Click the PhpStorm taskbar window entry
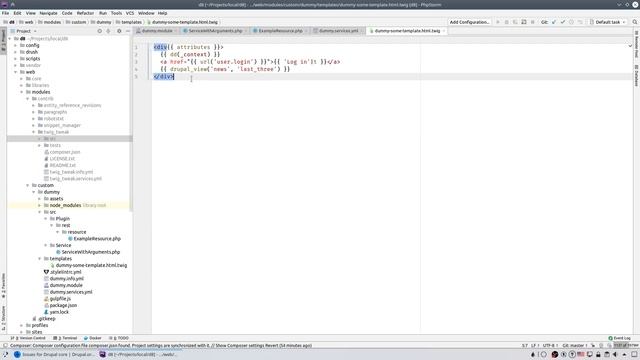 click(x=139, y=354)
